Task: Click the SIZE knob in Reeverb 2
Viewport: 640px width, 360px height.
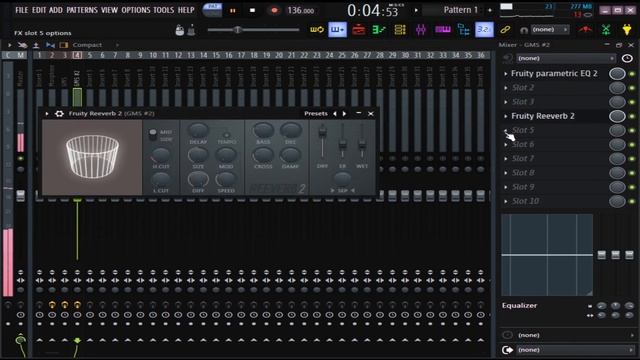Action: [198, 155]
